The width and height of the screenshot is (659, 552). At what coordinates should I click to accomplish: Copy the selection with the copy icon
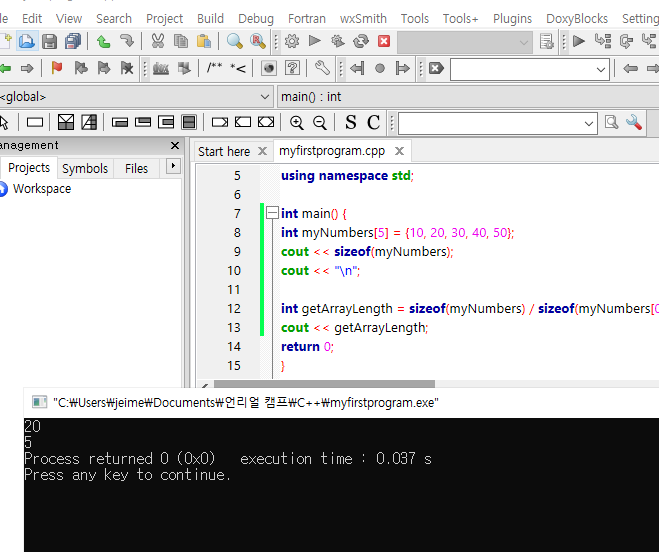(x=181, y=41)
